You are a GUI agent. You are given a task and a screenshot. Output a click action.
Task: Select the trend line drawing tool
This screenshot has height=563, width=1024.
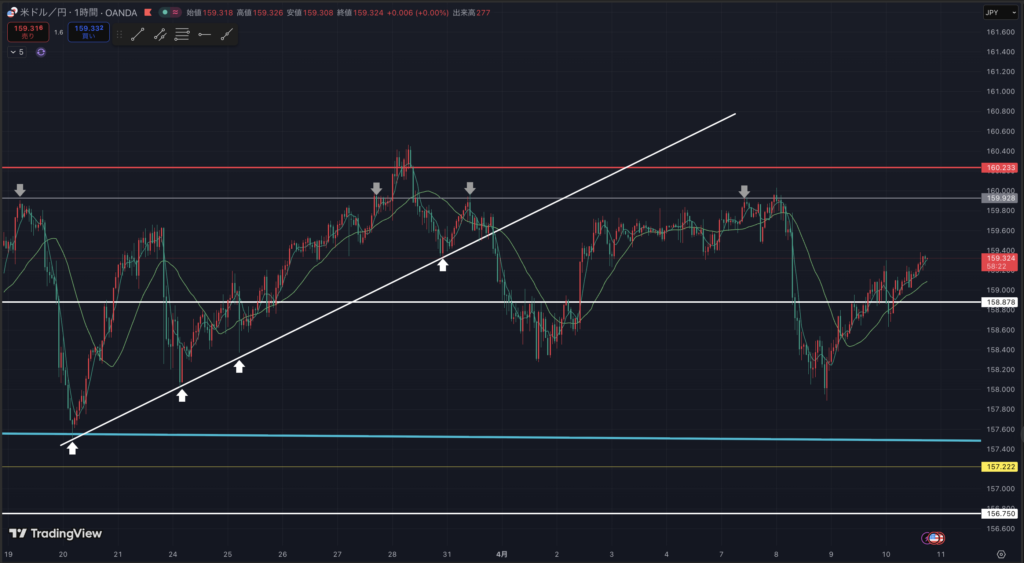(x=138, y=34)
